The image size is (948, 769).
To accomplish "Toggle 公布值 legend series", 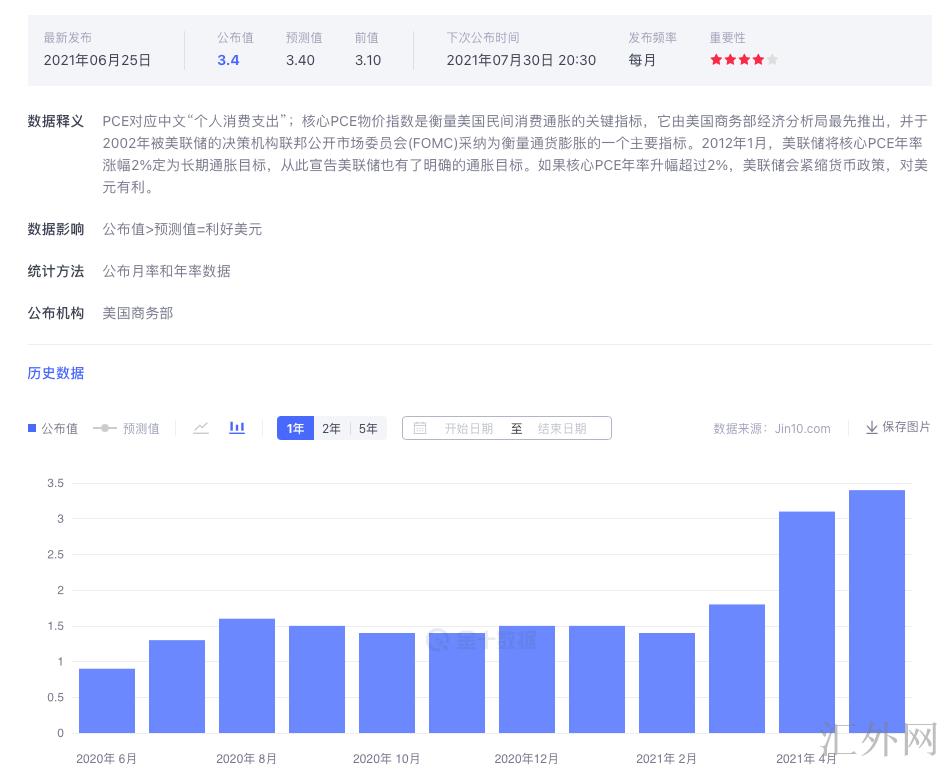I will pyautogui.click(x=53, y=428).
